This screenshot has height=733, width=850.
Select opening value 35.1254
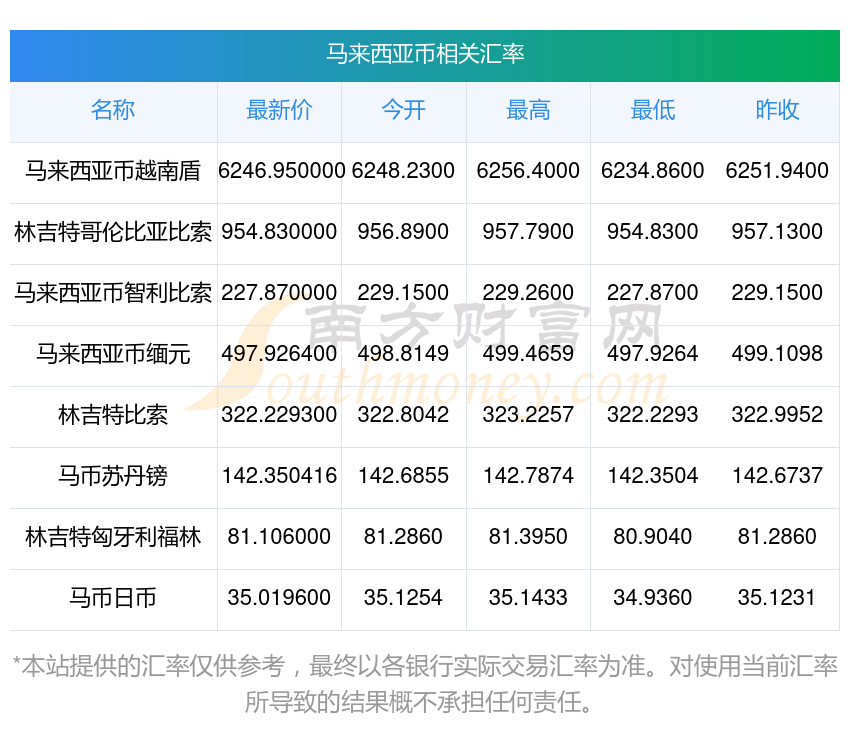pos(403,598)
